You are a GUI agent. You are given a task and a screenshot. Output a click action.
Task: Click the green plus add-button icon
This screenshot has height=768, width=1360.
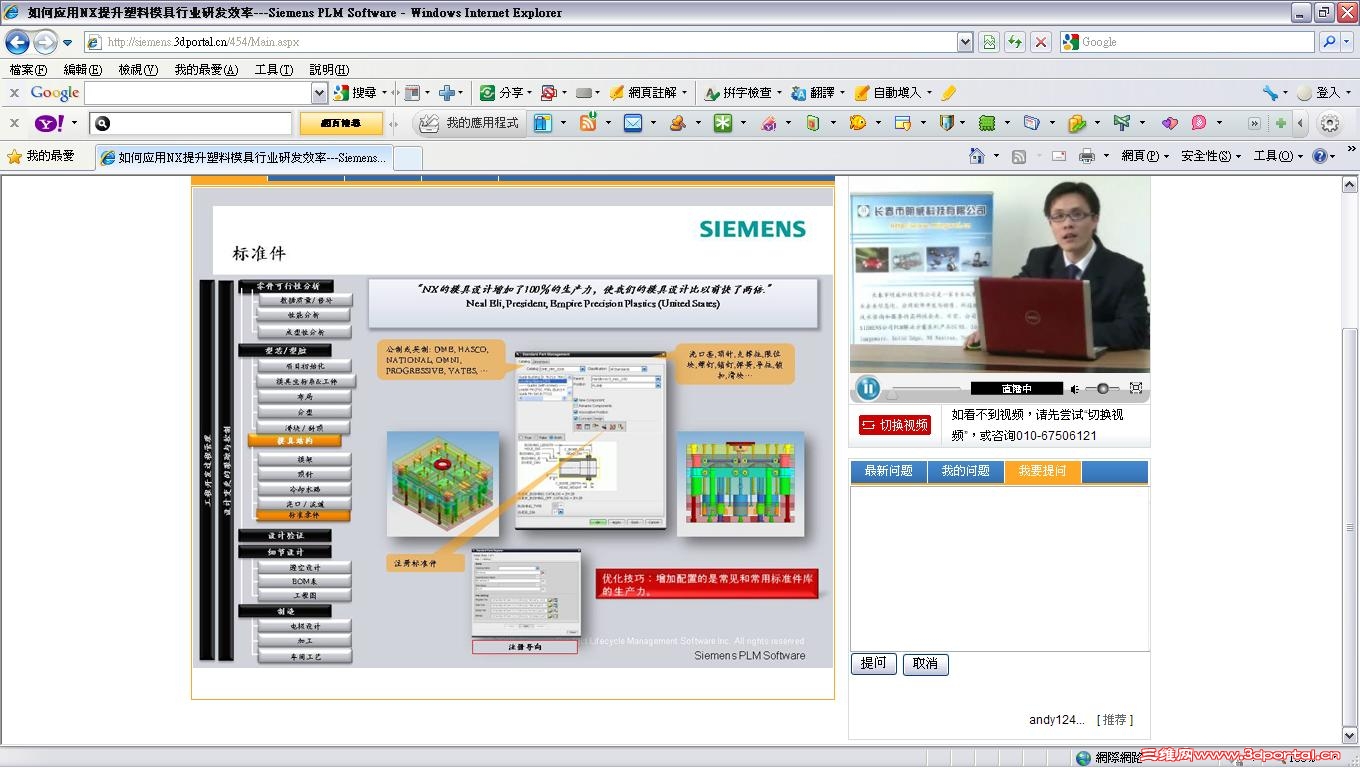coord(1280,123)
